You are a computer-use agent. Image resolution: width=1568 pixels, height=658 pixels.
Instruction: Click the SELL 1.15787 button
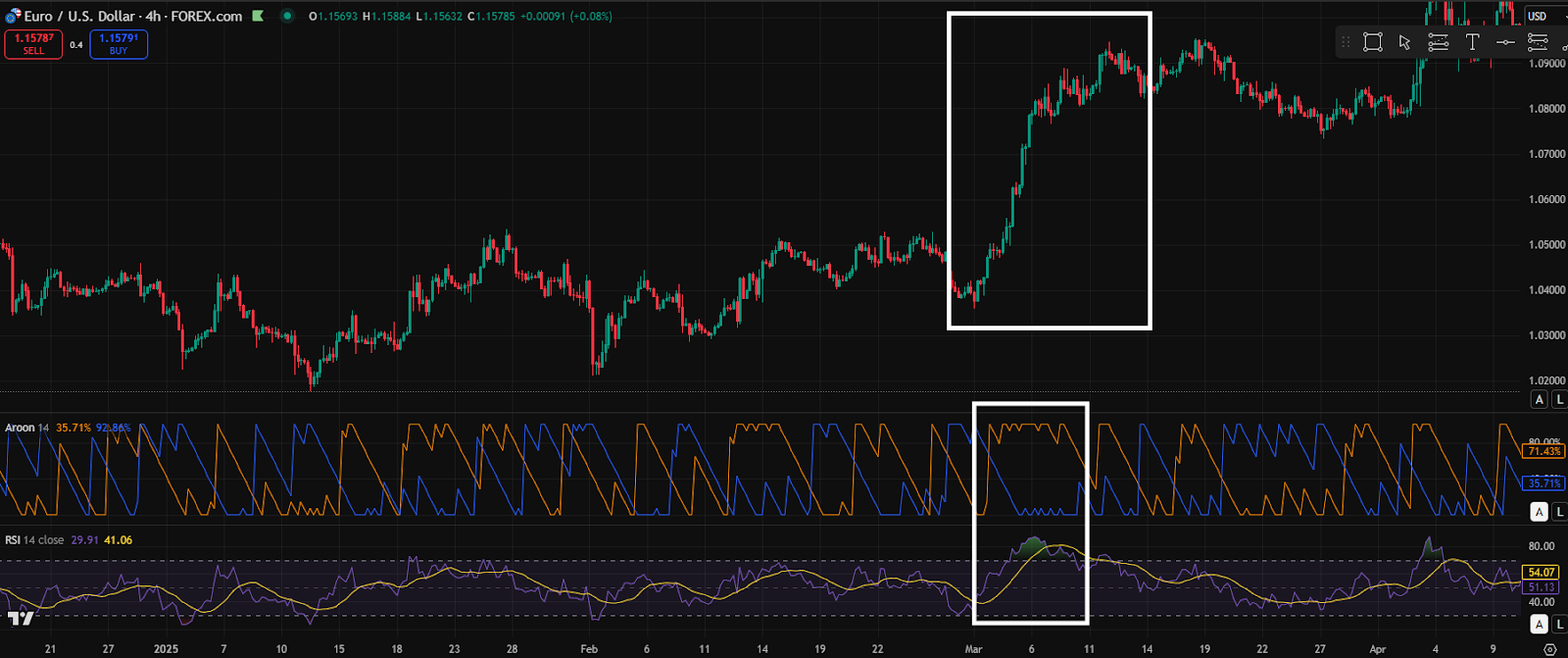click(x=33, y=44)
